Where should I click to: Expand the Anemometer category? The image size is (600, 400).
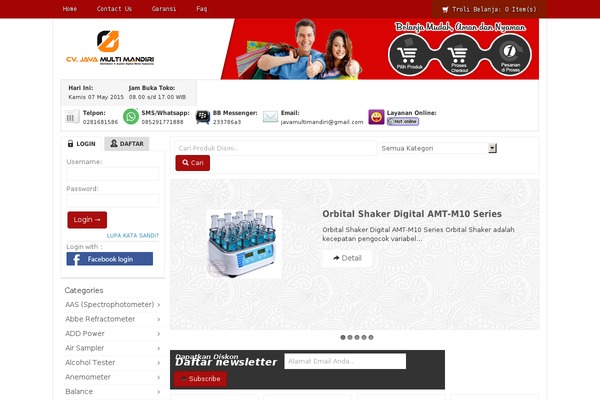pyautogui.click(x=112, y=377)
